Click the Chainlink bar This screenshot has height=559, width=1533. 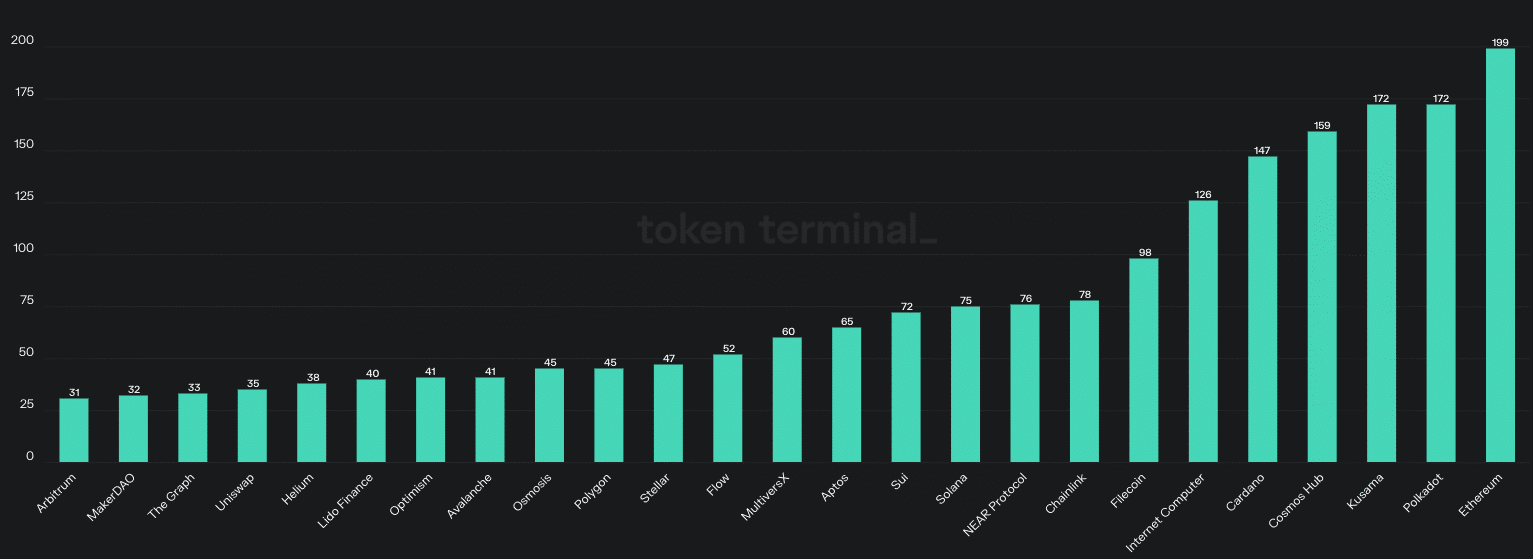click(1084, 381)
